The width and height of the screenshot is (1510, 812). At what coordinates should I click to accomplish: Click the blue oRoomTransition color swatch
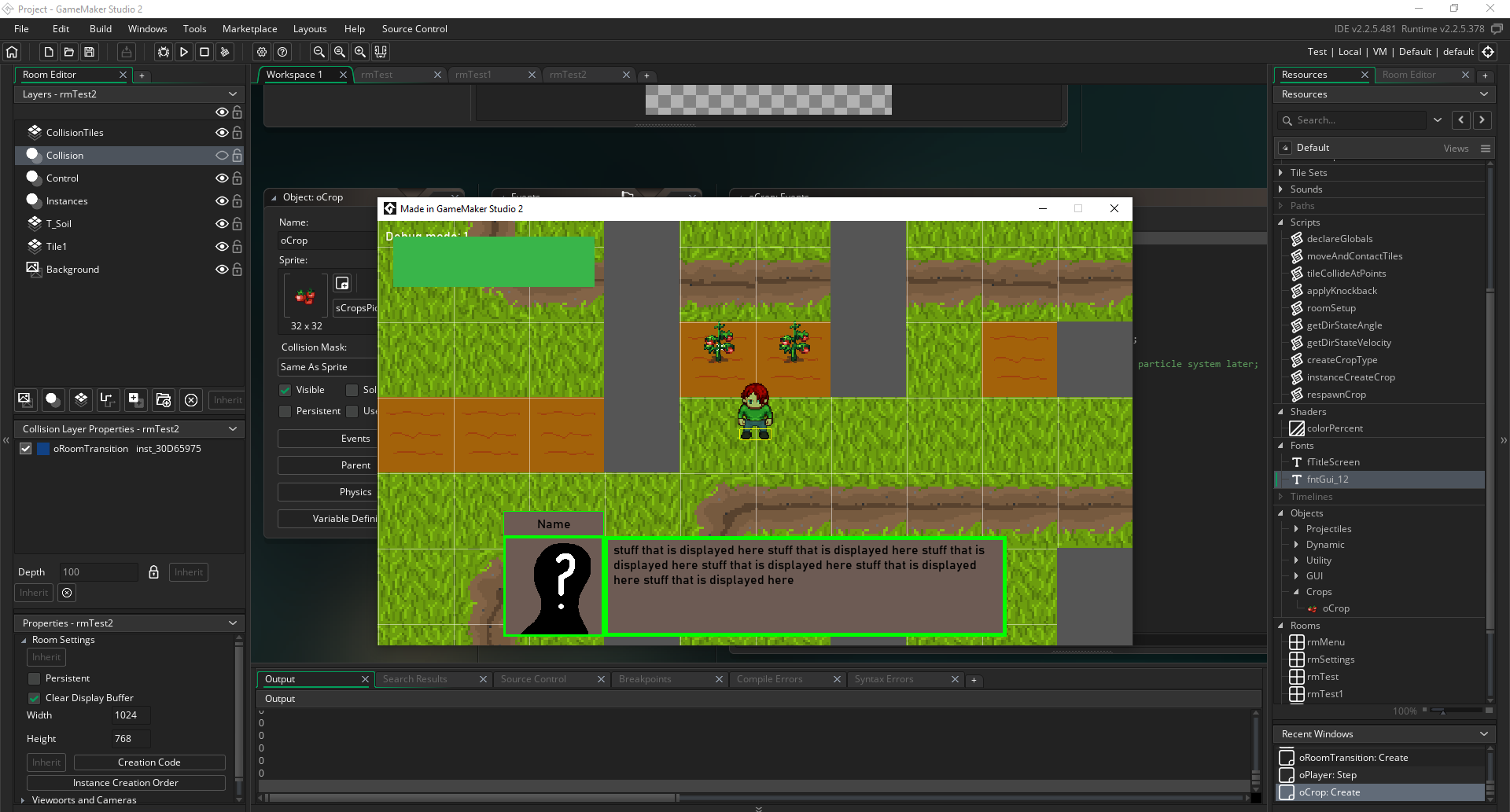44,449
